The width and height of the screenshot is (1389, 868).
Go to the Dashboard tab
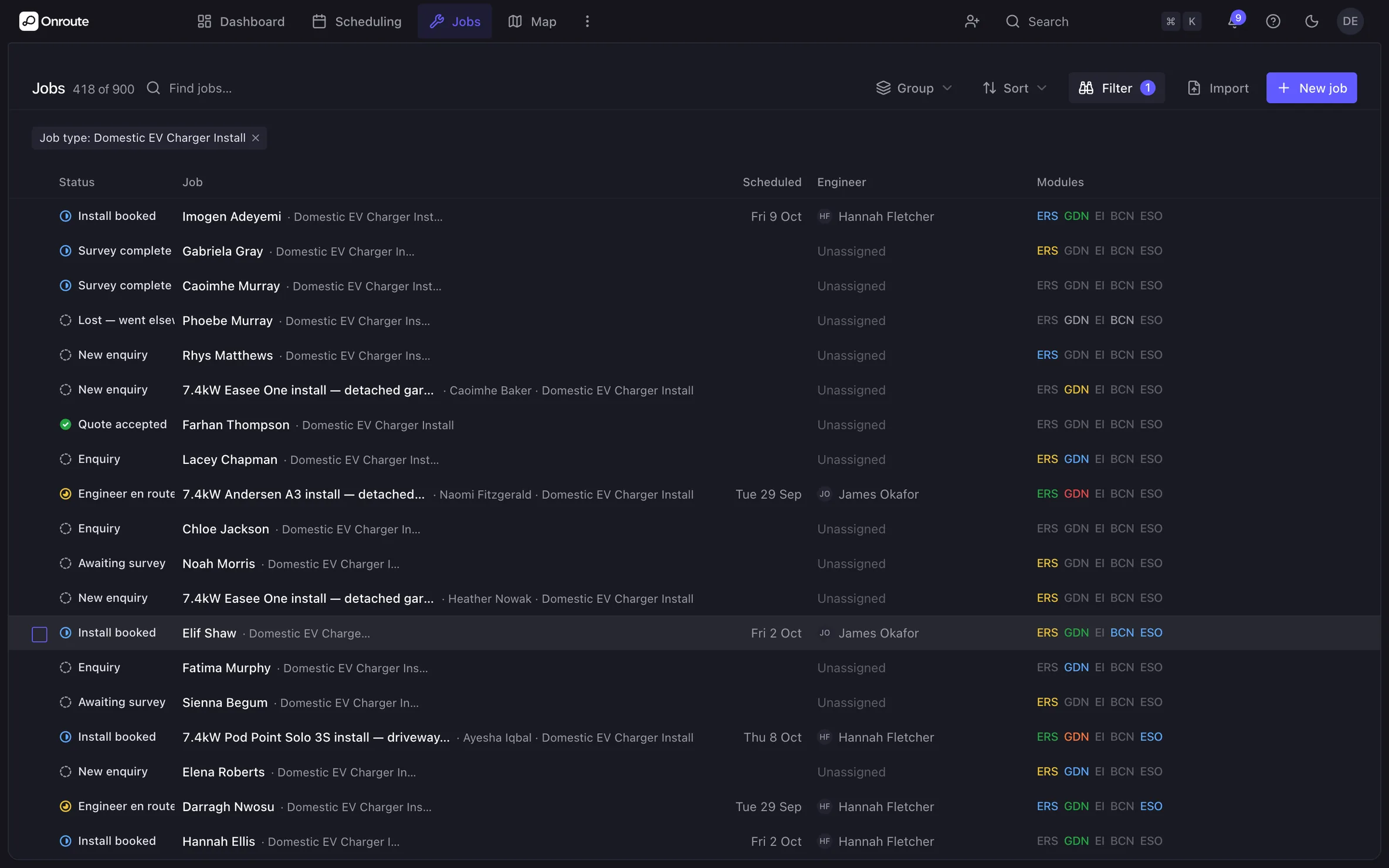coord(240,21)
